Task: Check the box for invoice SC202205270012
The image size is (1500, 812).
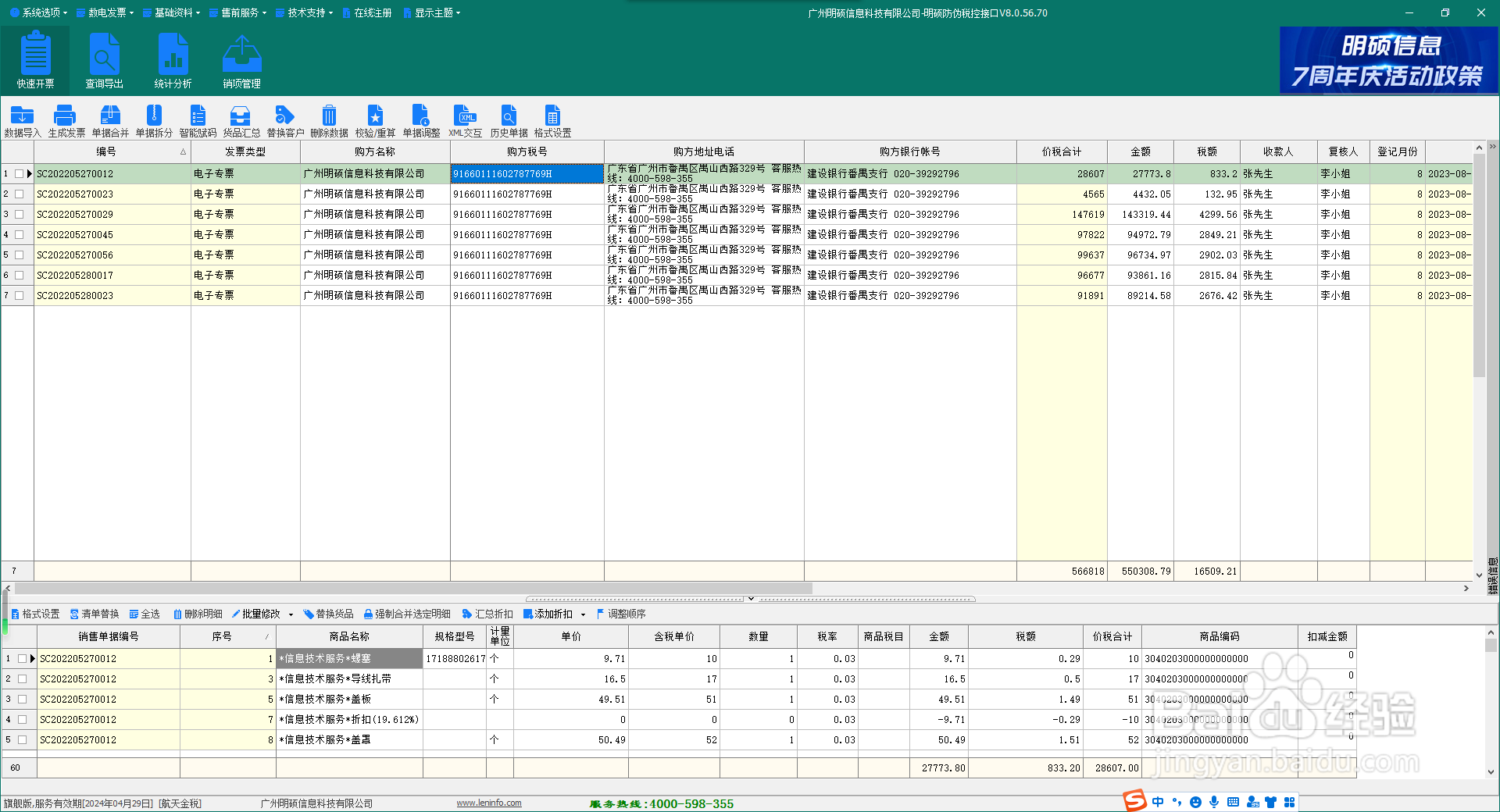Action: pos(20,174)
